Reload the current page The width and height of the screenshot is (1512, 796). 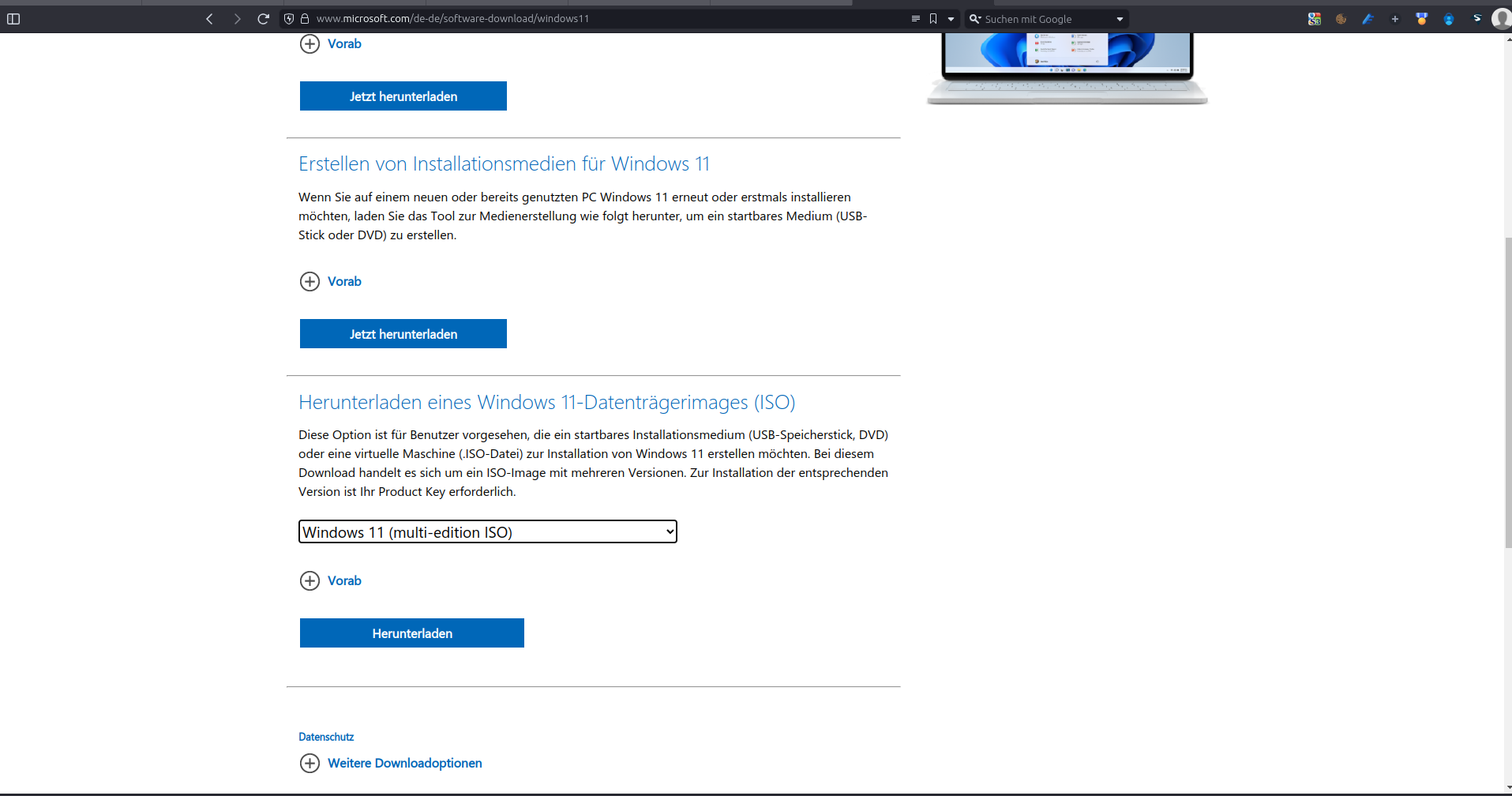click(x=264, y=19)
